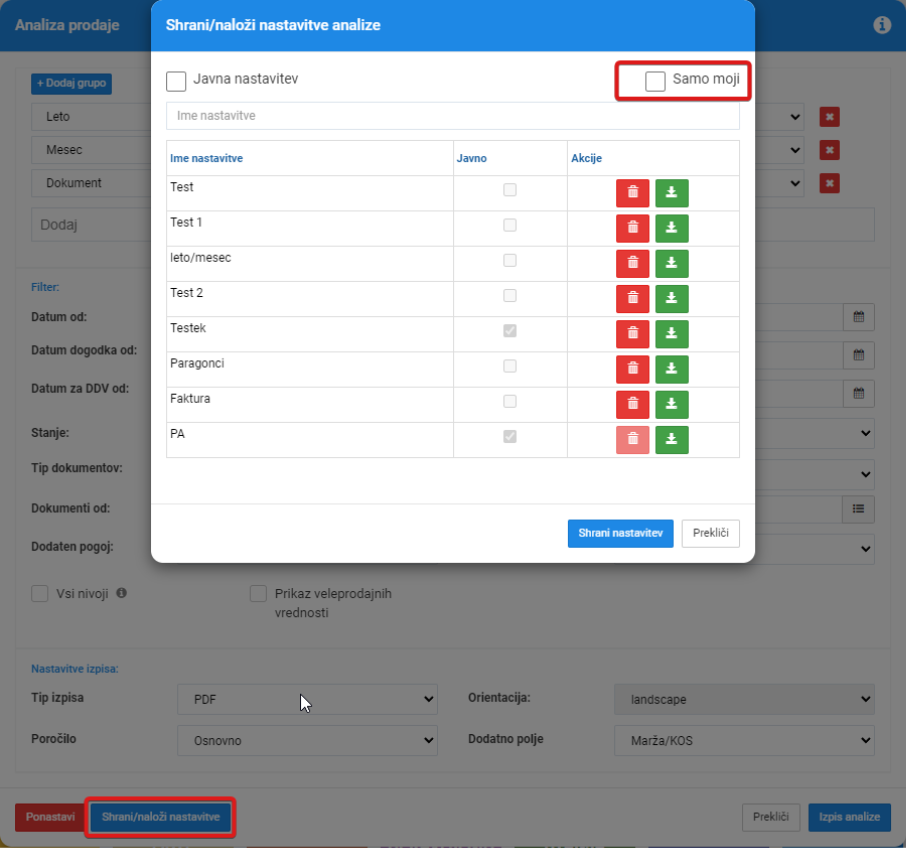
Task: Focus the Ime nastavitve input field
Action: (452, 116)
